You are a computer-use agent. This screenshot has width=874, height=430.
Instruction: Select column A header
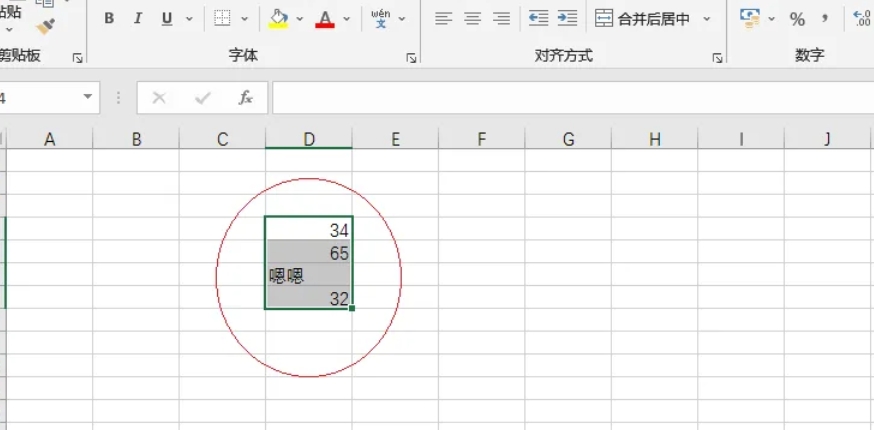pyautogui.click(x=50, y=139)
